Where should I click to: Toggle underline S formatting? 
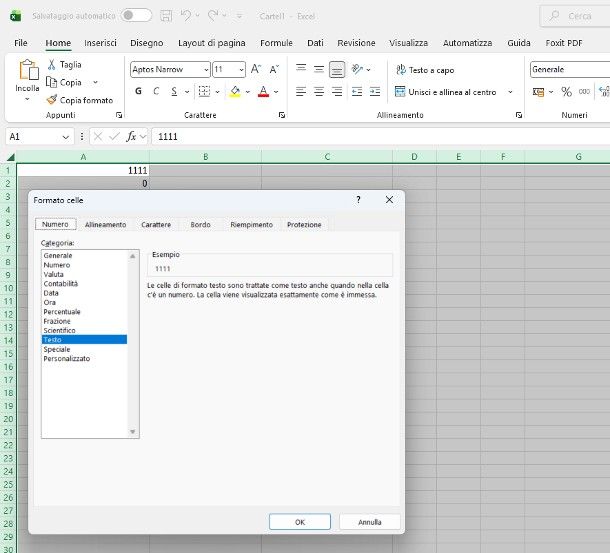174,91
